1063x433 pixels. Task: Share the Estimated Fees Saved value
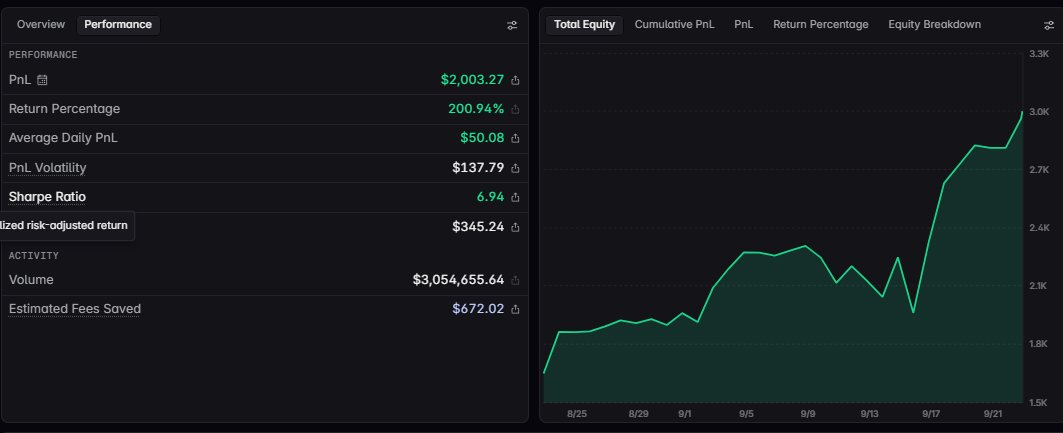[515, 309]
